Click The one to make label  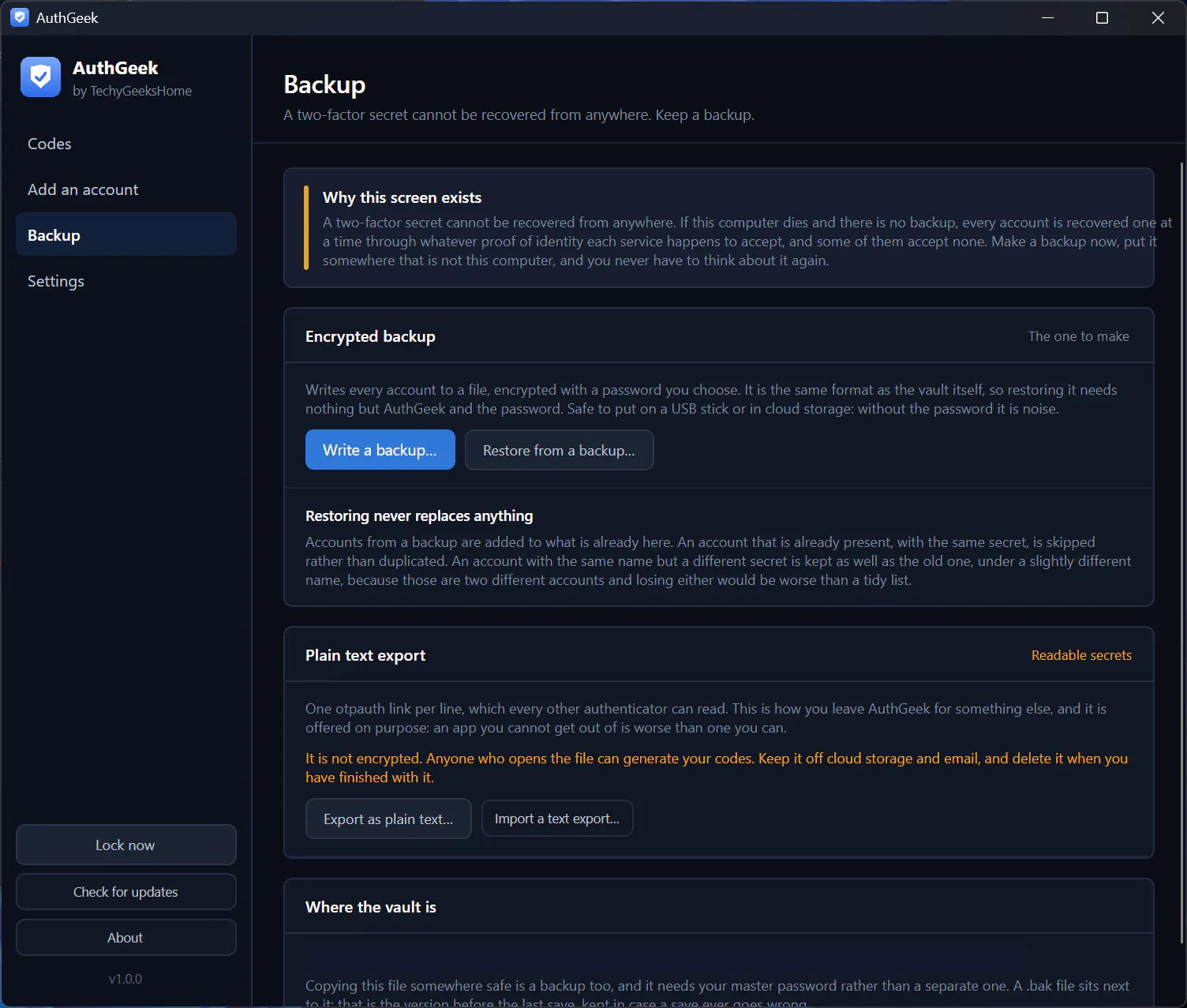click(1078, 336)
